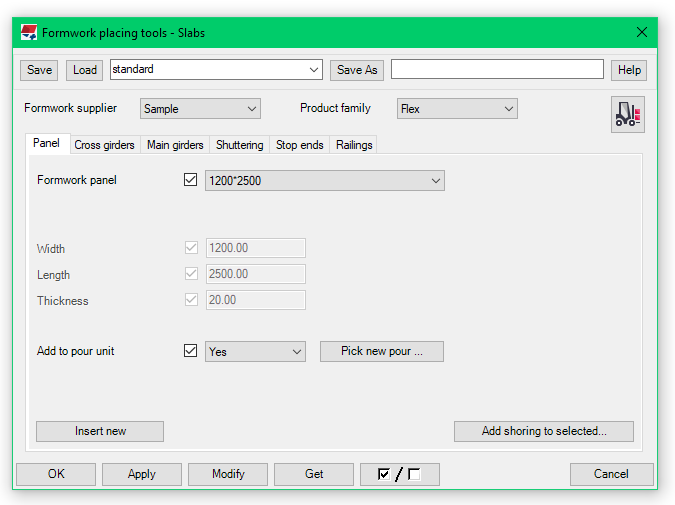Open the standard settings dropdown
675x505 pixels.
216,70
